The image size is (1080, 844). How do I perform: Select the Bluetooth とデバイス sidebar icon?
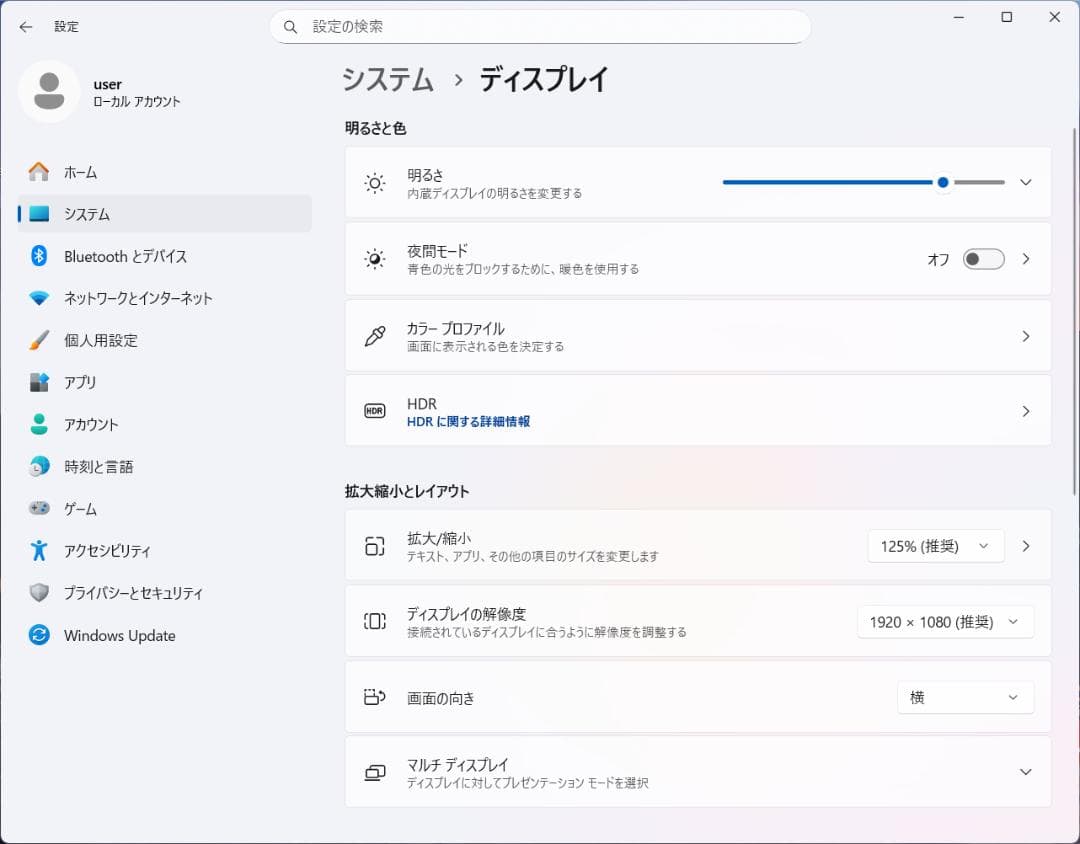(37, 256)
